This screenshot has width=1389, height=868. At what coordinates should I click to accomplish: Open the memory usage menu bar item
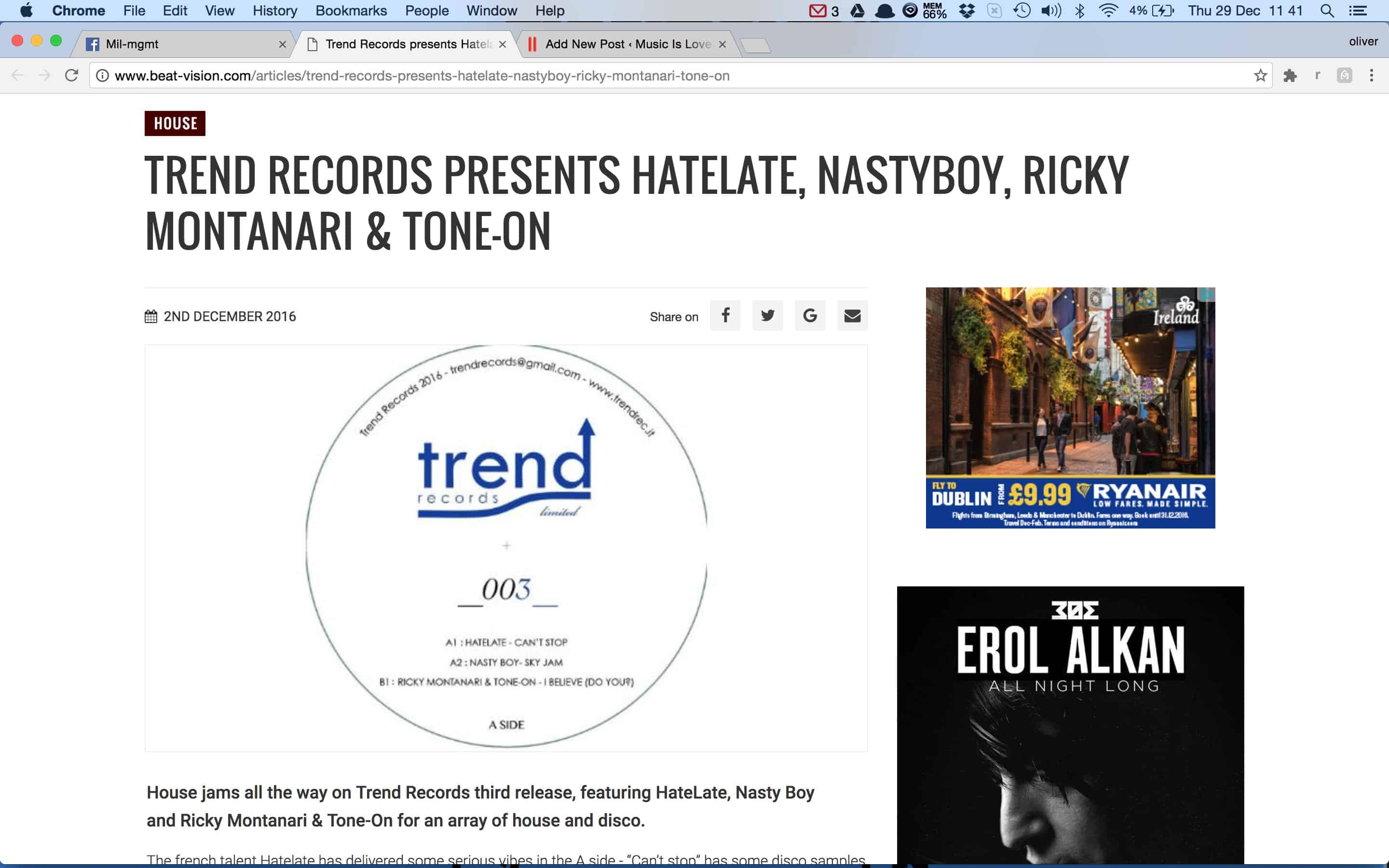point(934,10)
